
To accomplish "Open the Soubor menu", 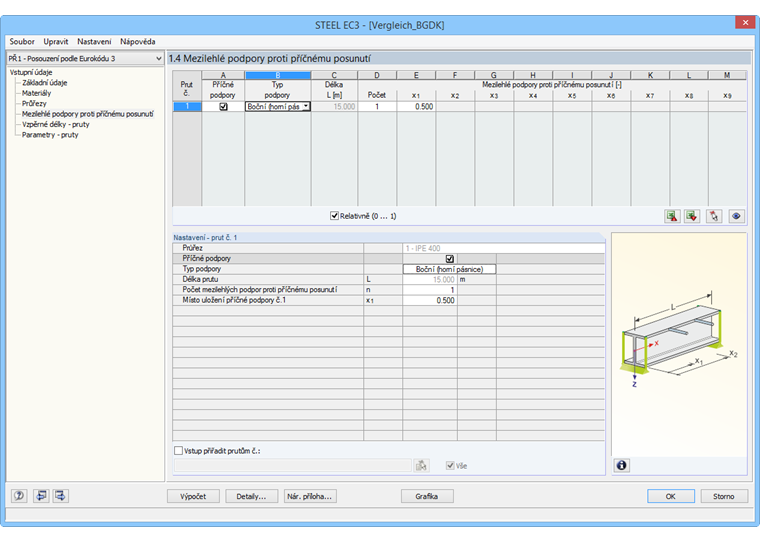I will [22, 42].
